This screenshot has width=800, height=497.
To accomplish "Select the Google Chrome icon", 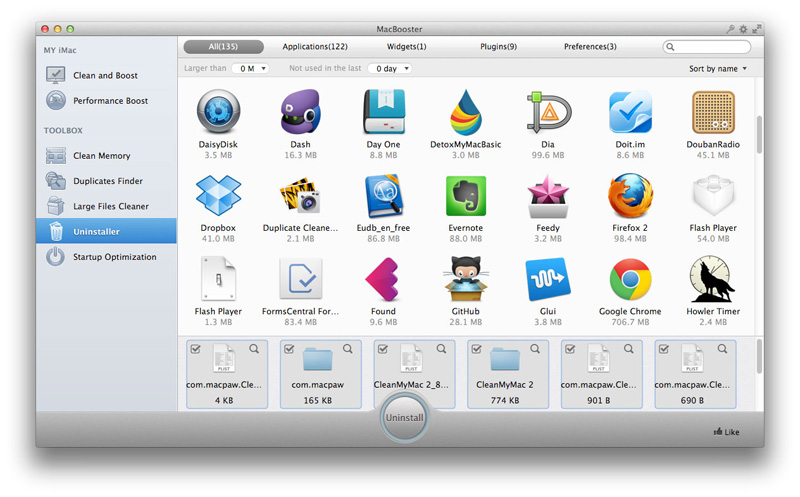I will [x=630, y=280].
